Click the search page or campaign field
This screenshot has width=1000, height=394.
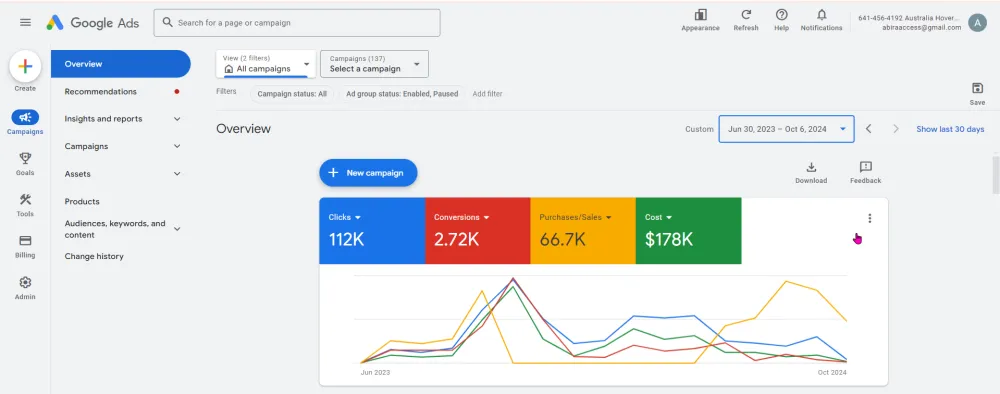click(297, 22)
